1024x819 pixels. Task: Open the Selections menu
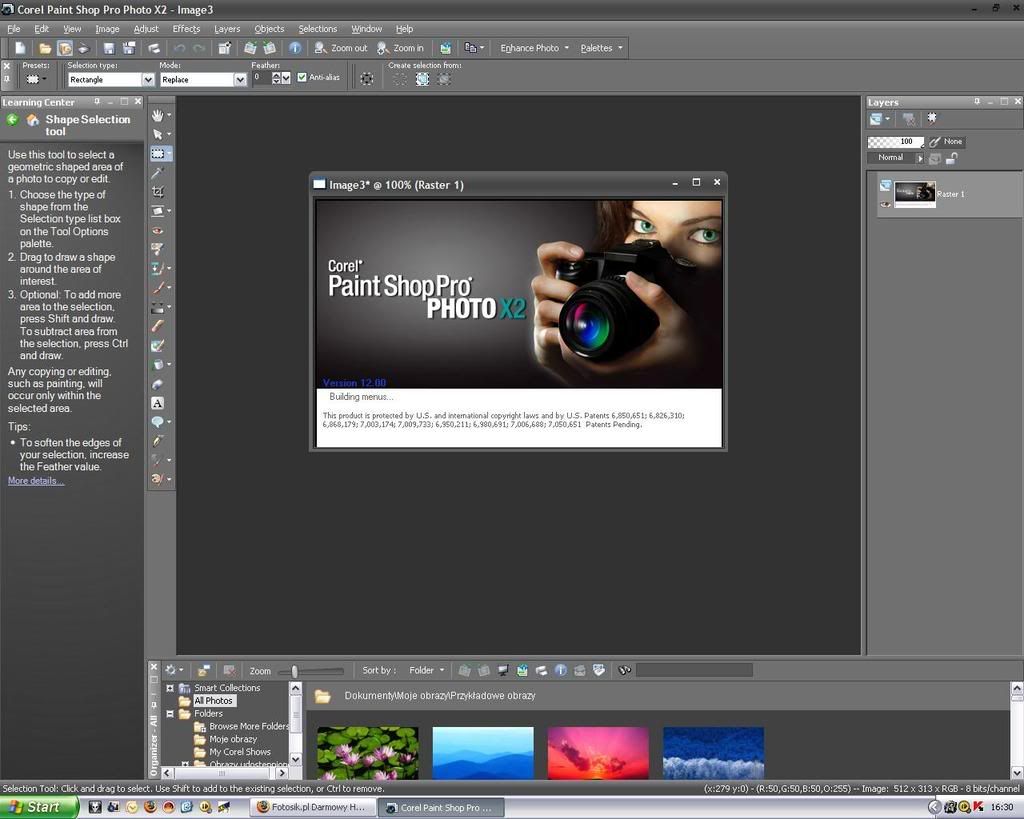pos(317,29)
